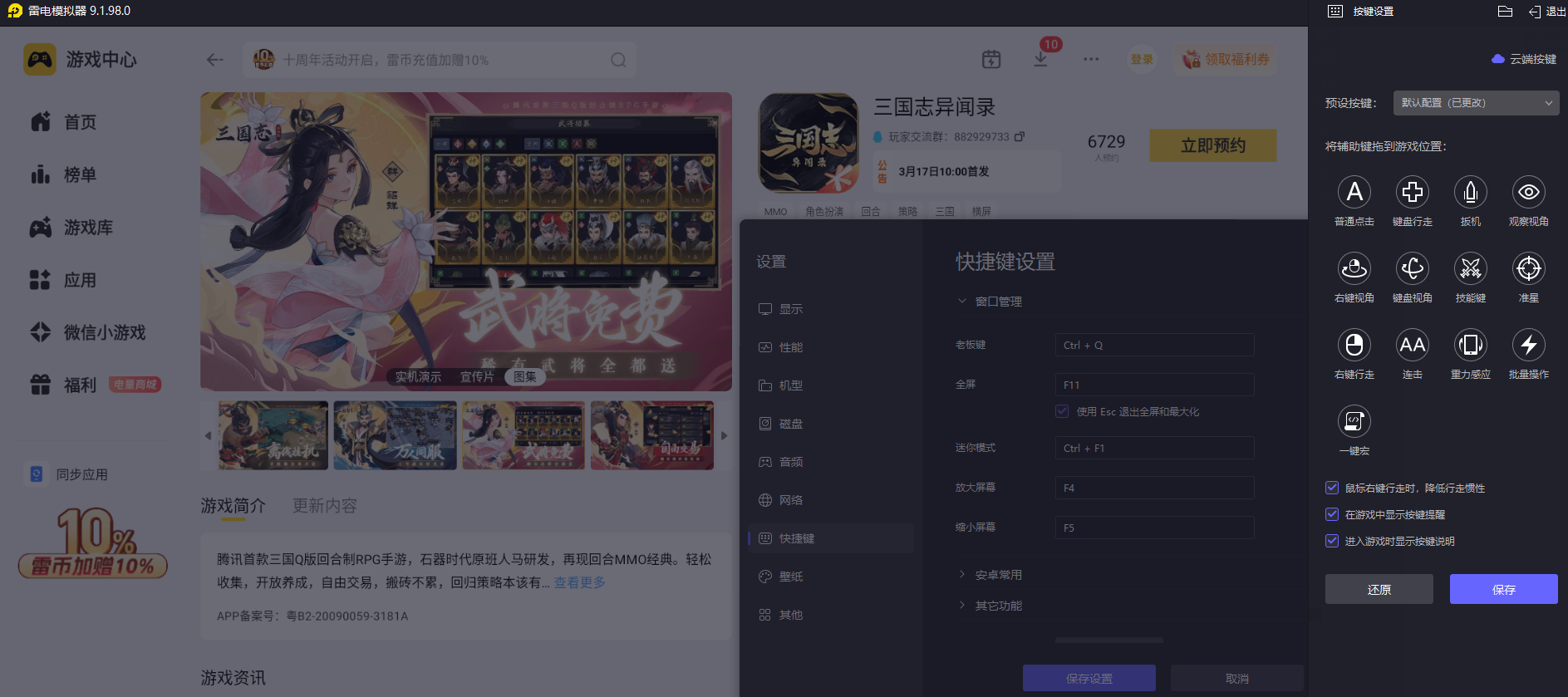Viewport: 1568px width, 697px height.
Task: Open the 云端按键 cloud keymap
Action: coord(1524,59)
